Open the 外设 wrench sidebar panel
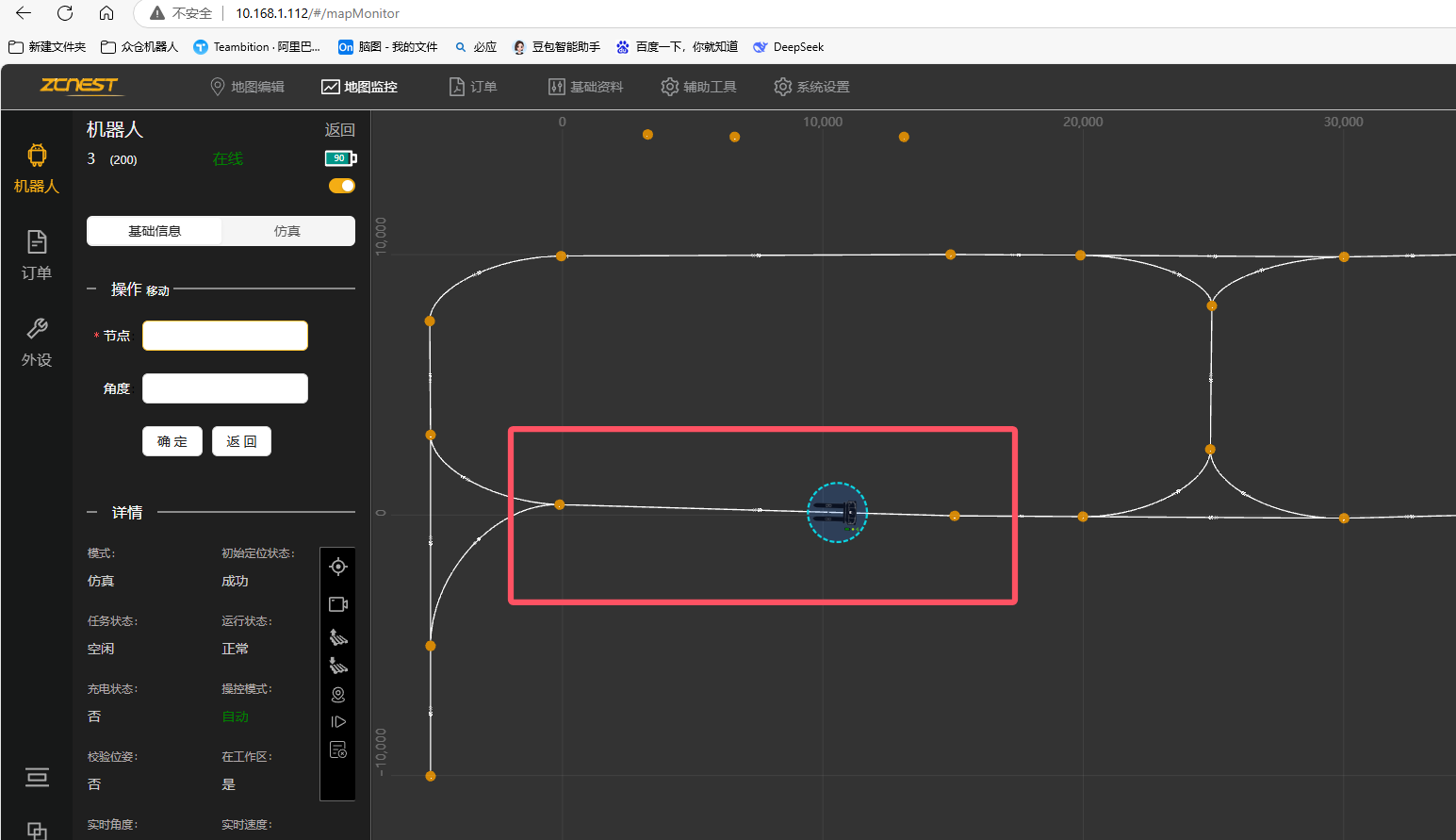1456x840 pixels. click(x=37, y=342)
